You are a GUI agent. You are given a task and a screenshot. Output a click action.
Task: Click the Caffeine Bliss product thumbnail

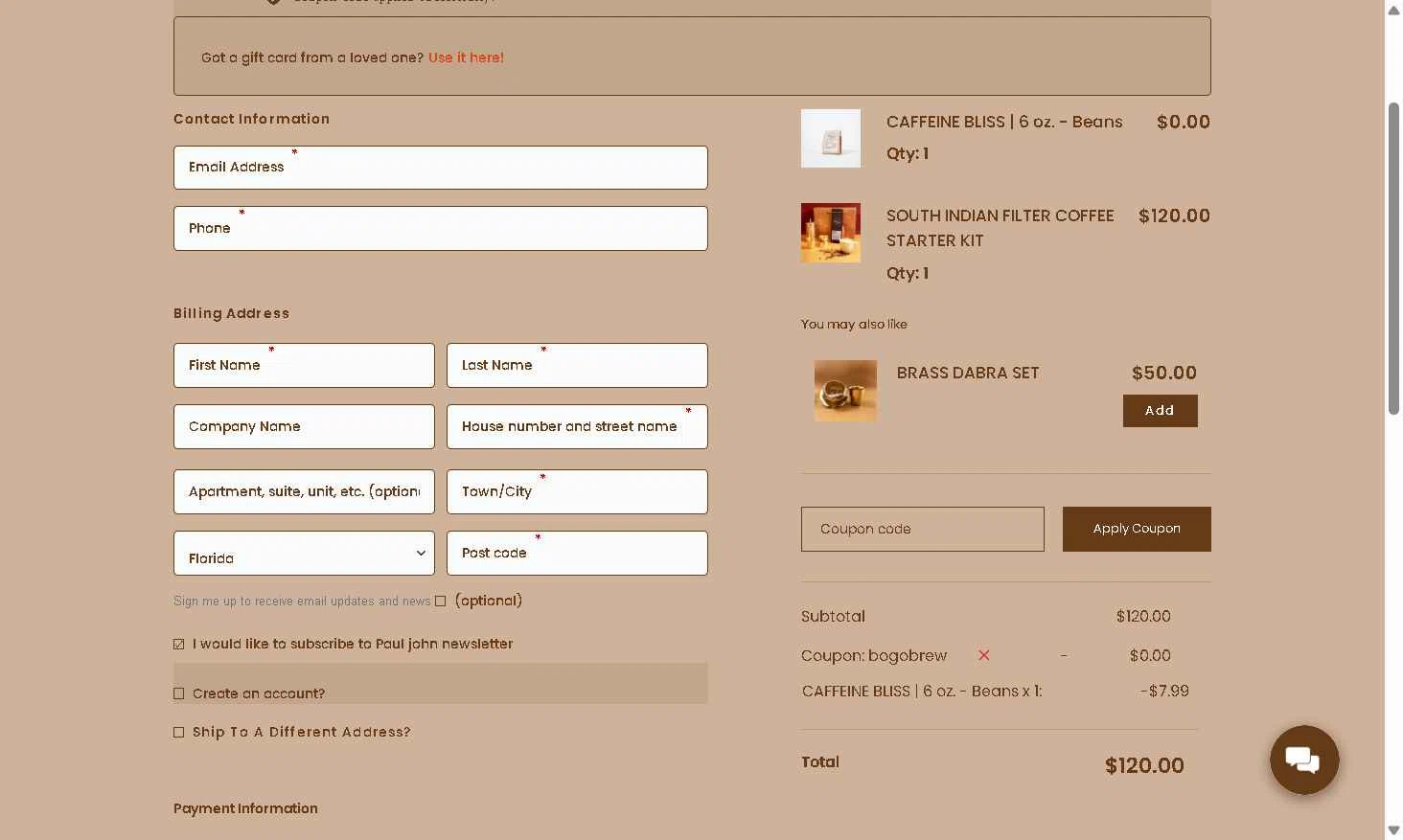(x=830, y=138)
